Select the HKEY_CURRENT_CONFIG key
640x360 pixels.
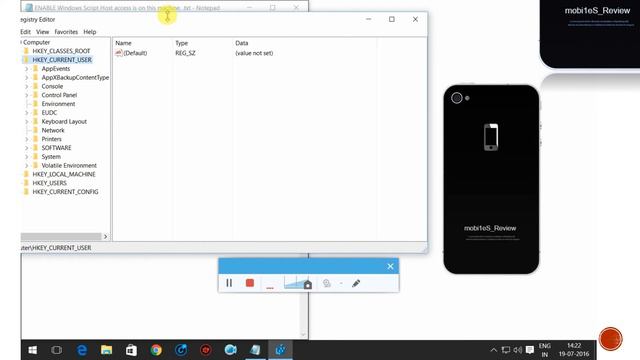click(65, 192)
